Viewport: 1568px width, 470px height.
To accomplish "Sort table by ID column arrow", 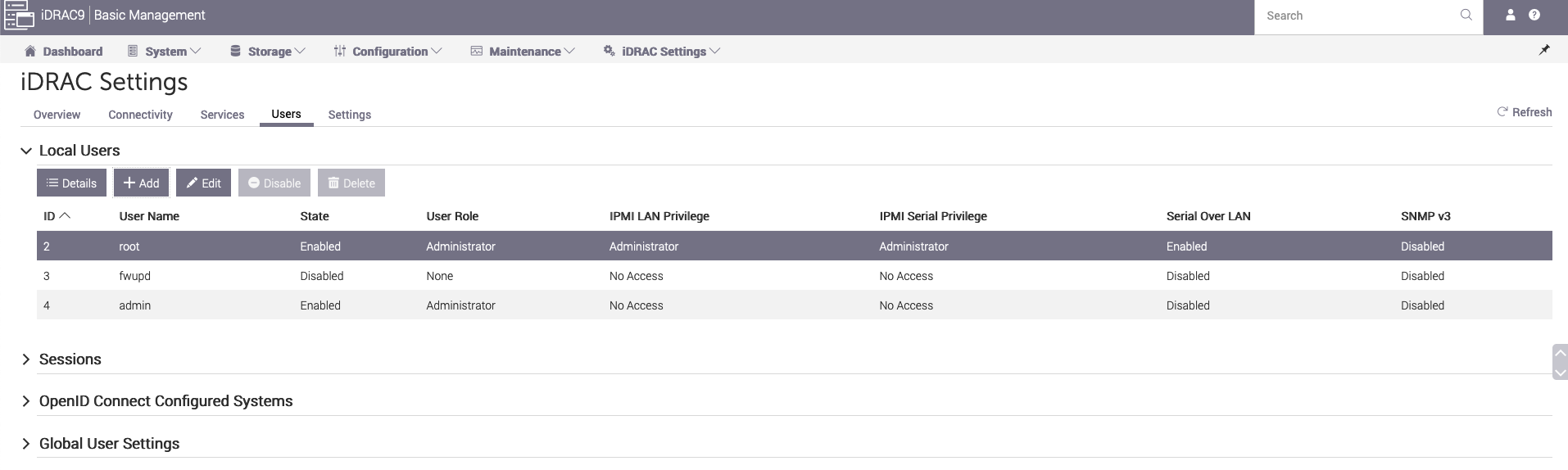I will click(x=66, y=216).
